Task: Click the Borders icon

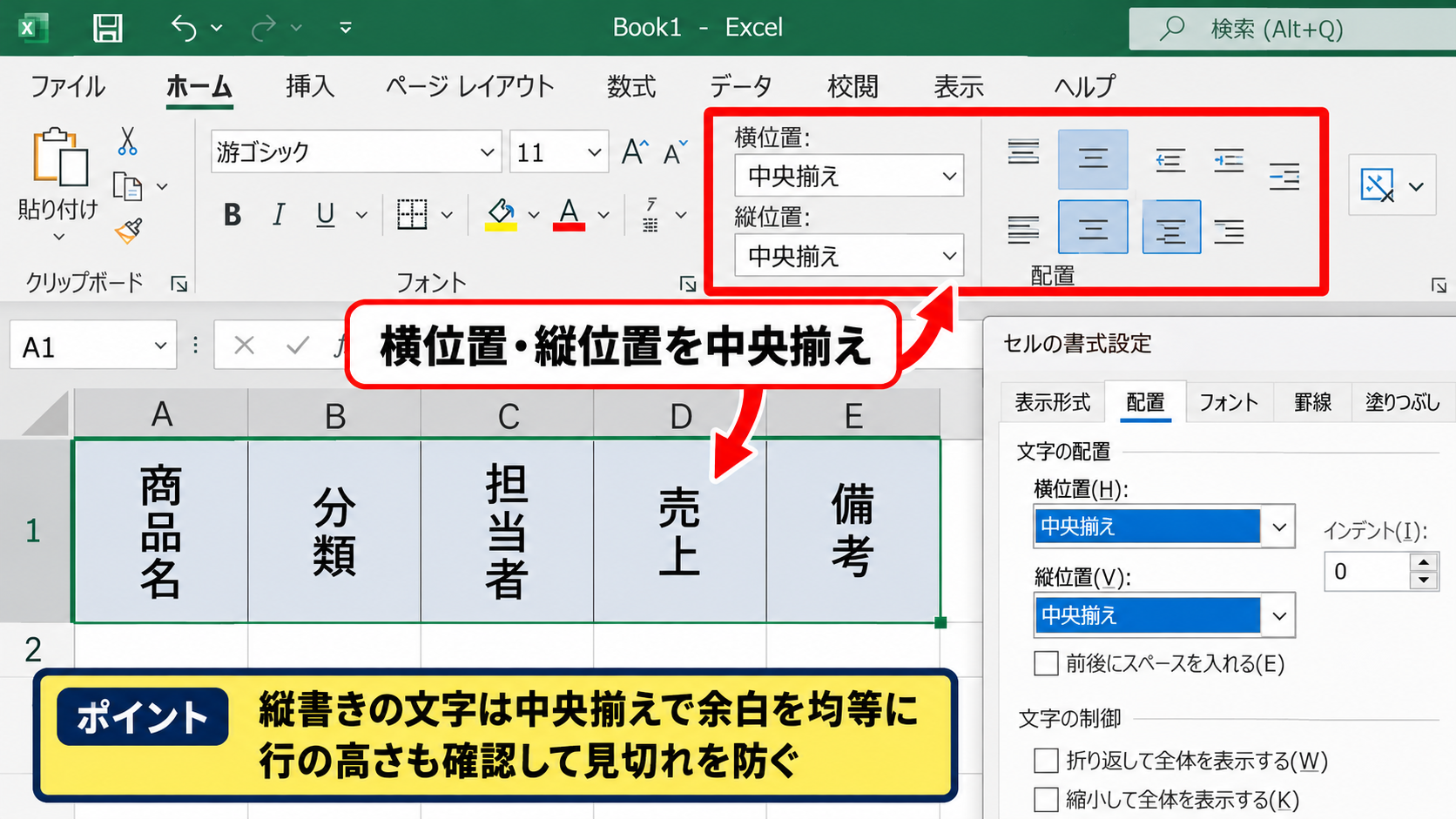Action: (x=412, y=214)
